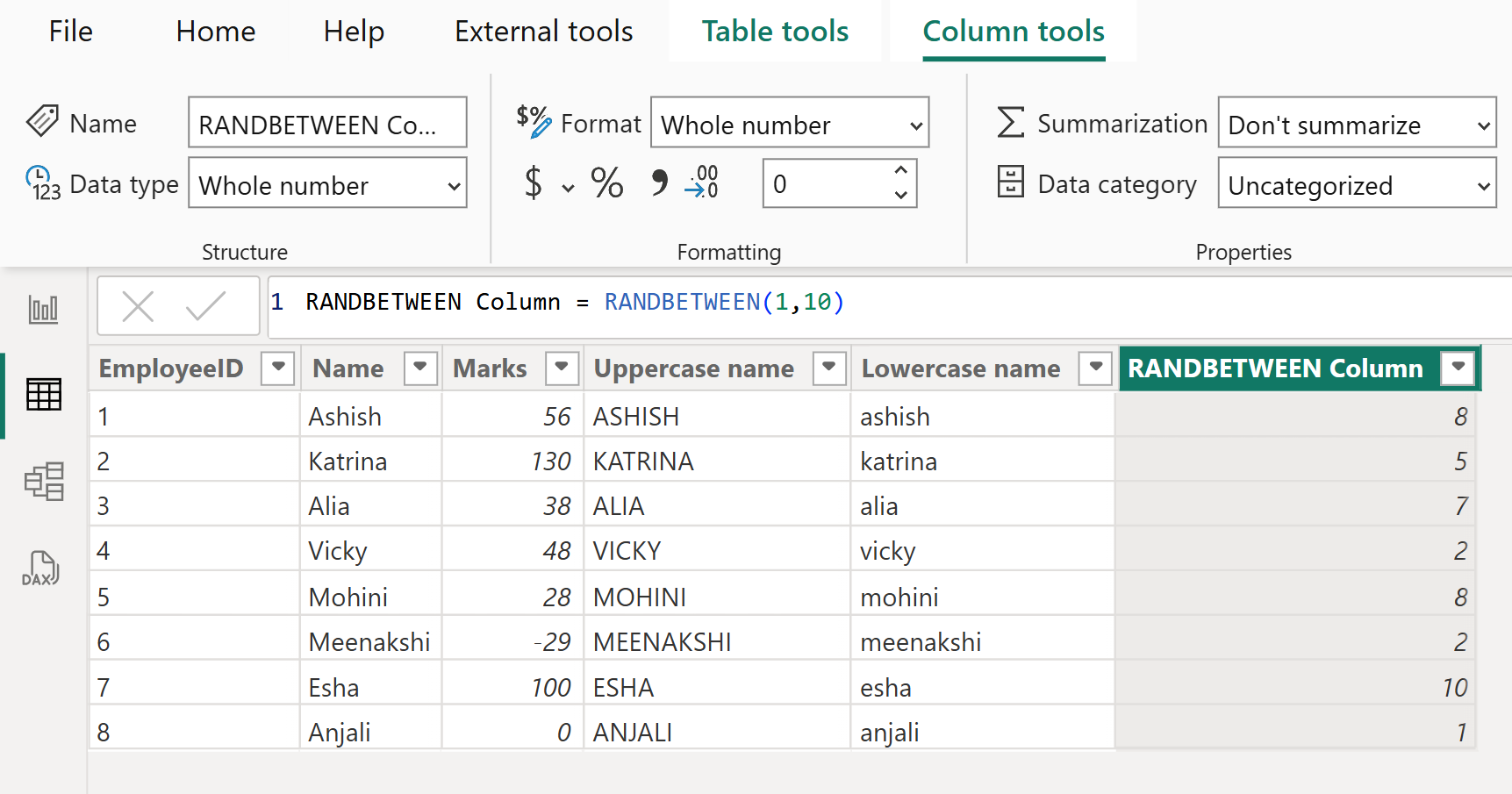Screen dimensions: 1512x794
Task: Commit the DAX formula with the checkmark
Action: pyautogui.click(x=205, y=305)
